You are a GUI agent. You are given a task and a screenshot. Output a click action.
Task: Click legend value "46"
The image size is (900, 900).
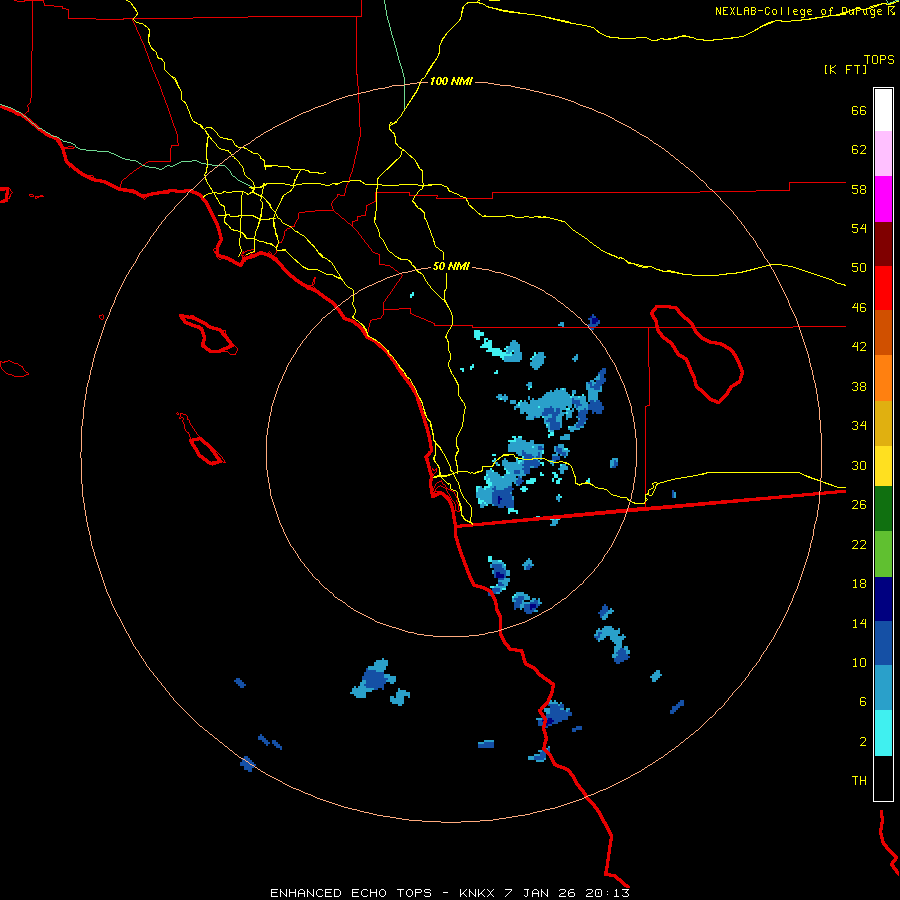(x=859, y=308)
